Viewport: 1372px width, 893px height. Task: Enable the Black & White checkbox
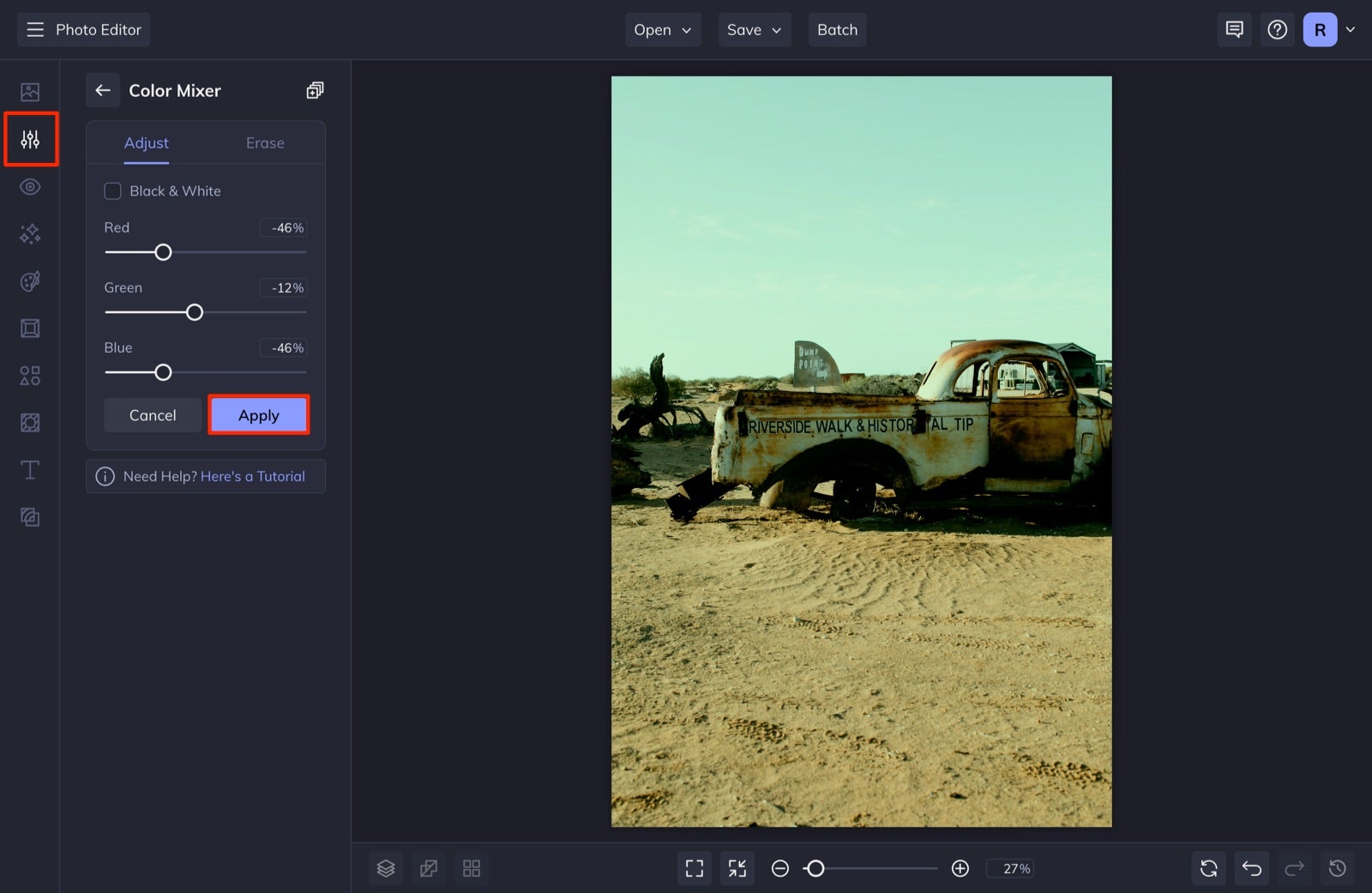(x=112, y=190)
